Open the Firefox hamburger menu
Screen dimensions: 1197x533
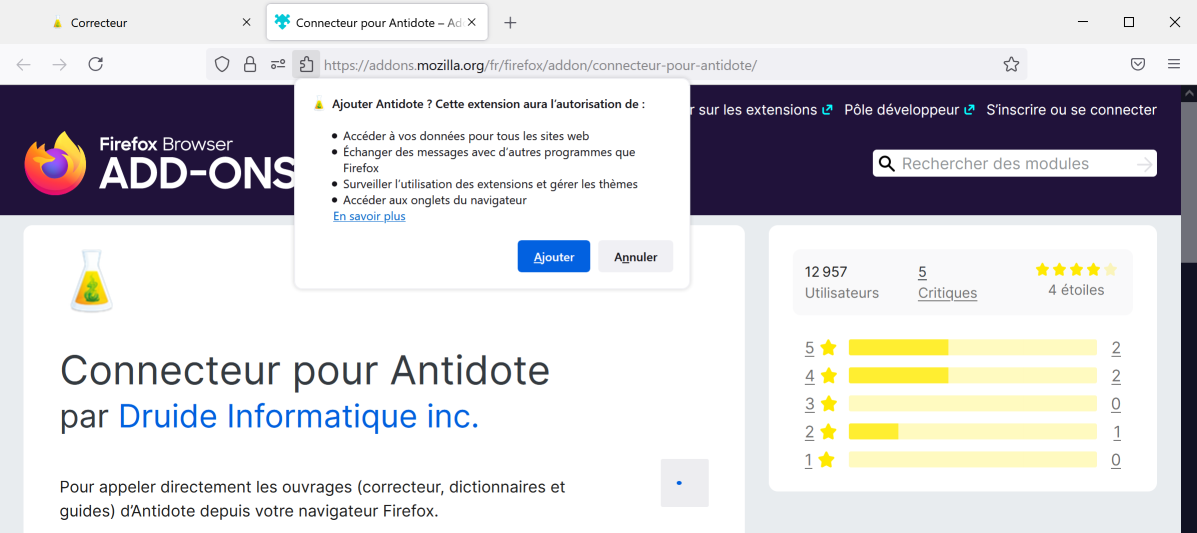[x=1174, y=64]
